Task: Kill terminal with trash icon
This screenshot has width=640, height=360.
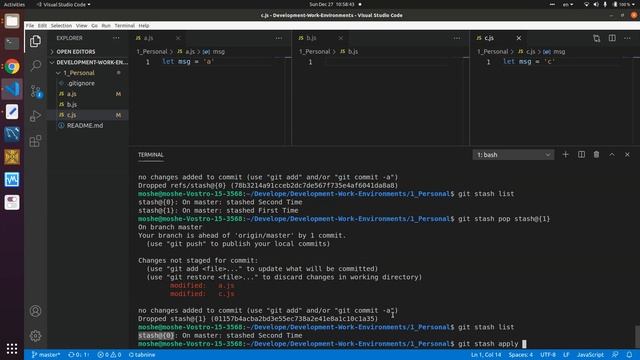Action: (x=596, y=155)
